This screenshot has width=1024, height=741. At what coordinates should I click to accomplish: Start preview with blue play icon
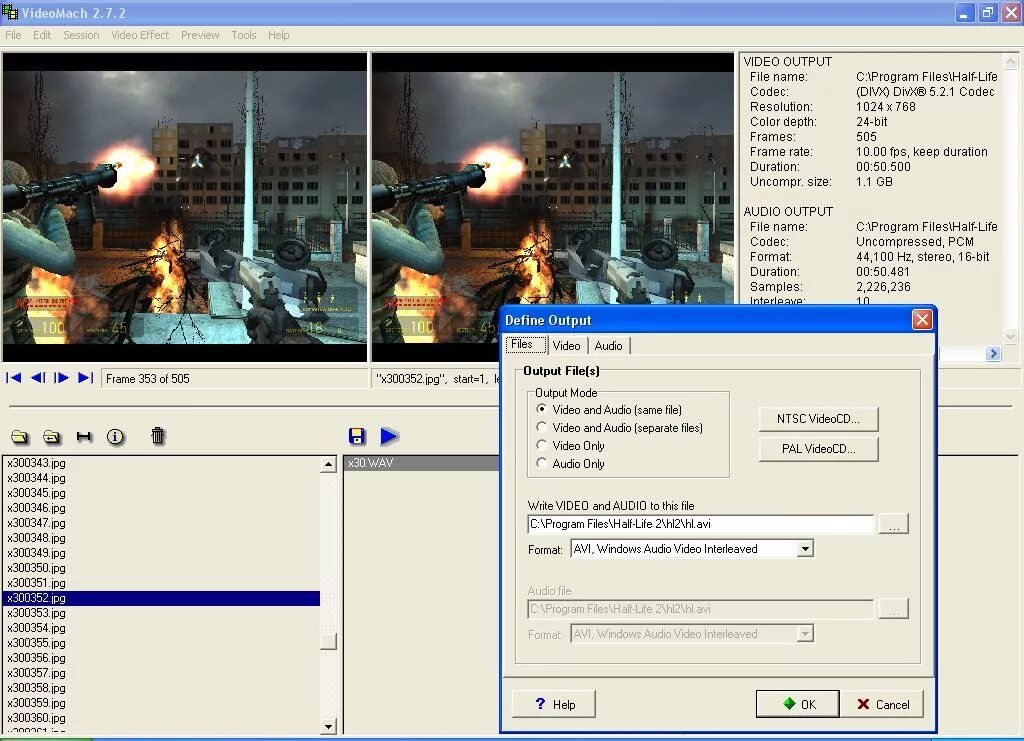[389, 436]
